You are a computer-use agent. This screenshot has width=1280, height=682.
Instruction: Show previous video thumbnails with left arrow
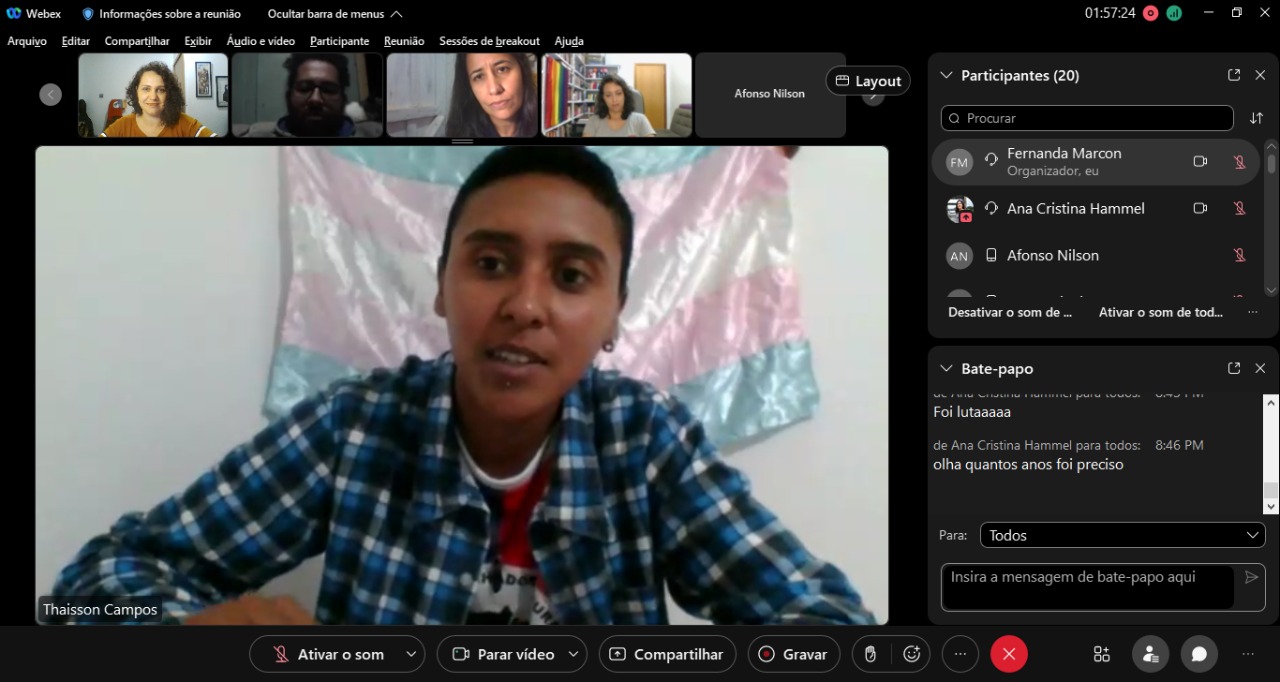tap(51, 94)
